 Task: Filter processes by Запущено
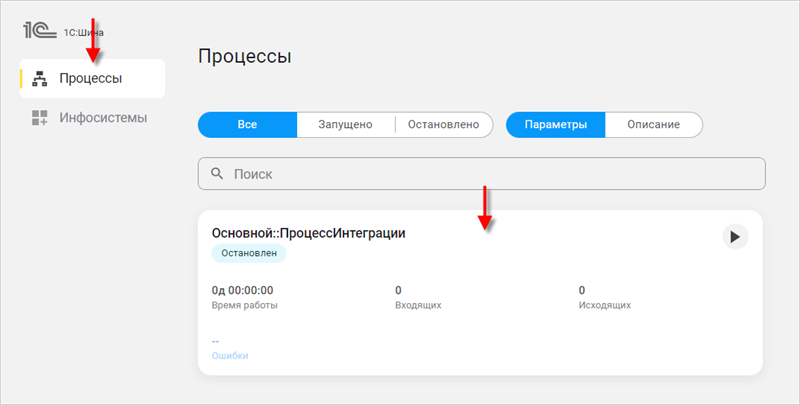click(345, 124)
